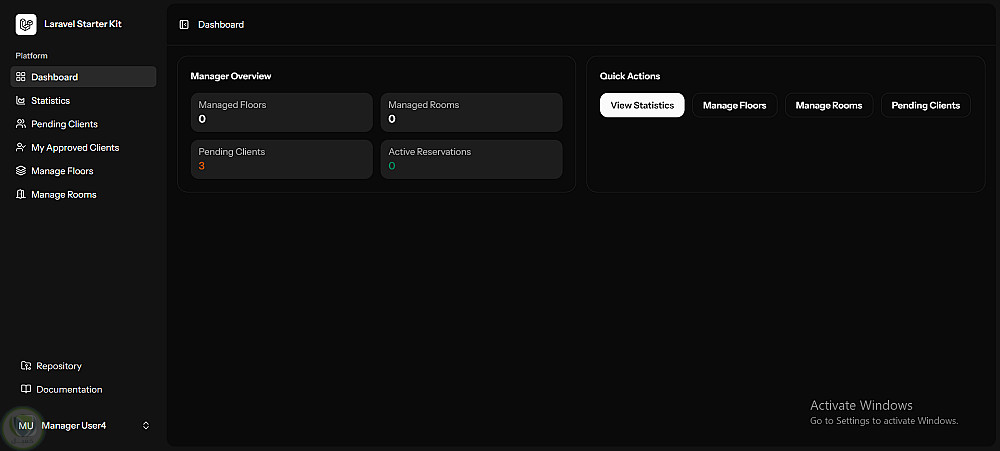Click the orange pending clients count 3
Image resolution: width=1000 pixels, height=451 pixels.
[x=202, y=166]
